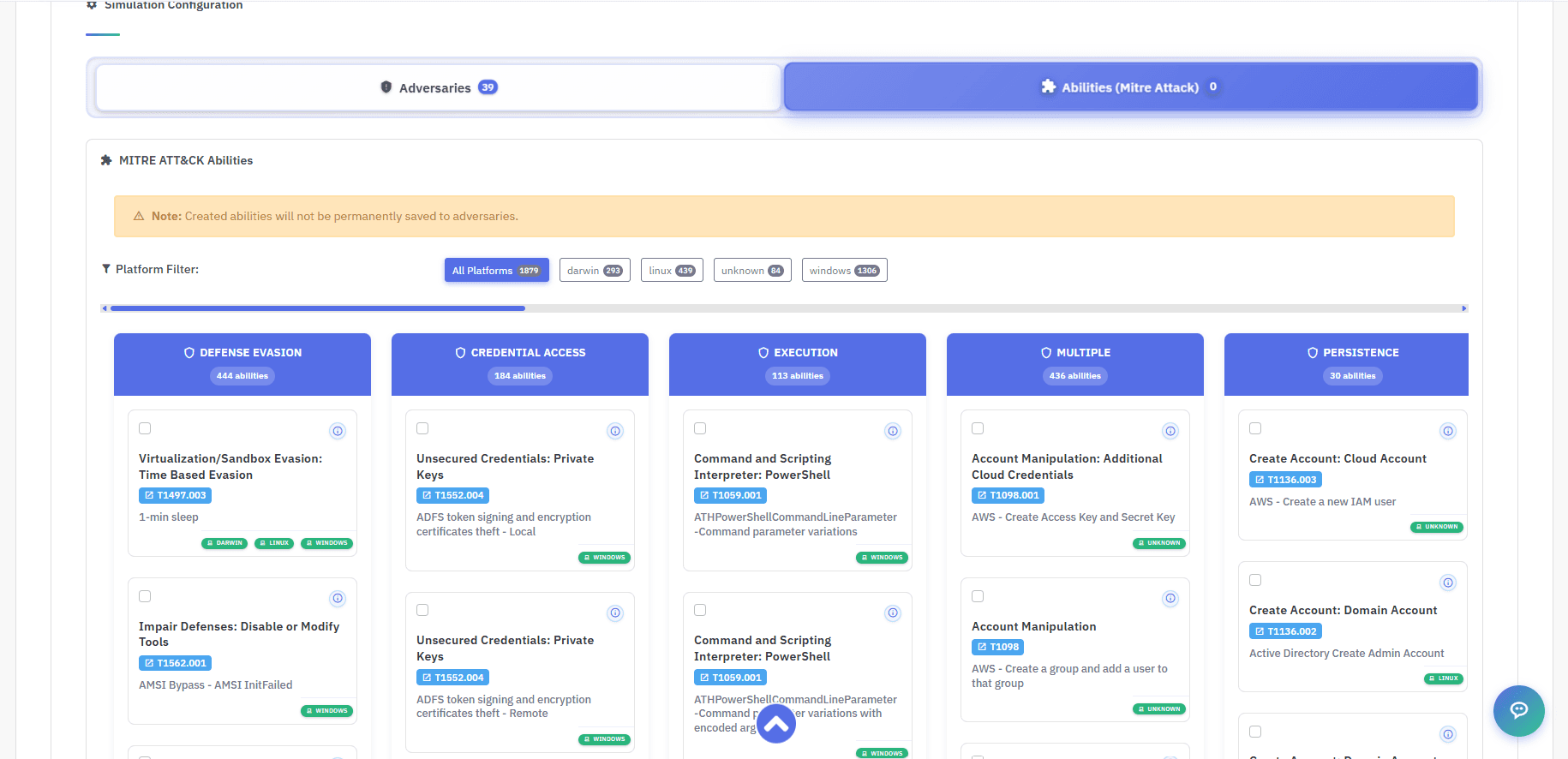Click the Multiple column header
The image size is (1568, 759).
pos(1075,364)
